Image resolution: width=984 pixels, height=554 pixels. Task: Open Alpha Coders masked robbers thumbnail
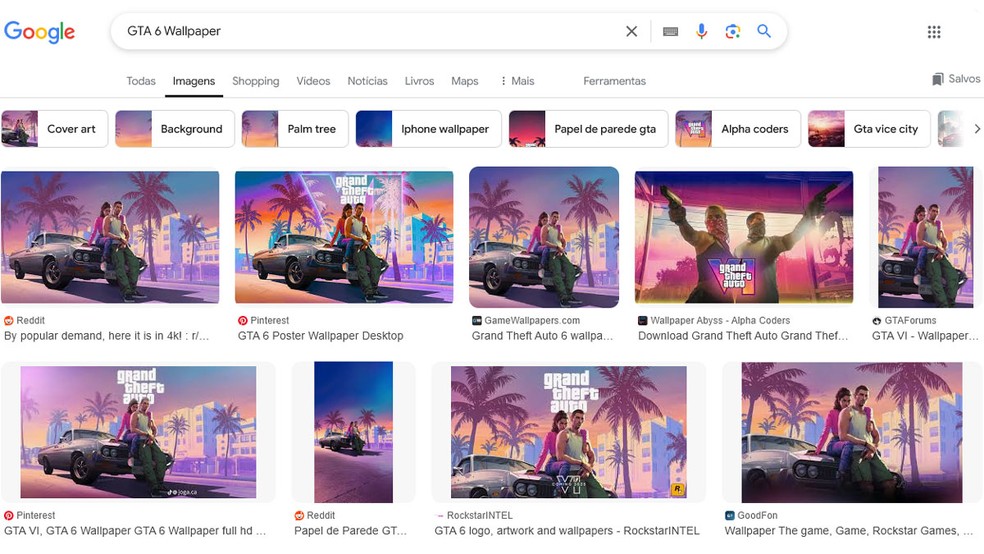click(x=744, y=237)
